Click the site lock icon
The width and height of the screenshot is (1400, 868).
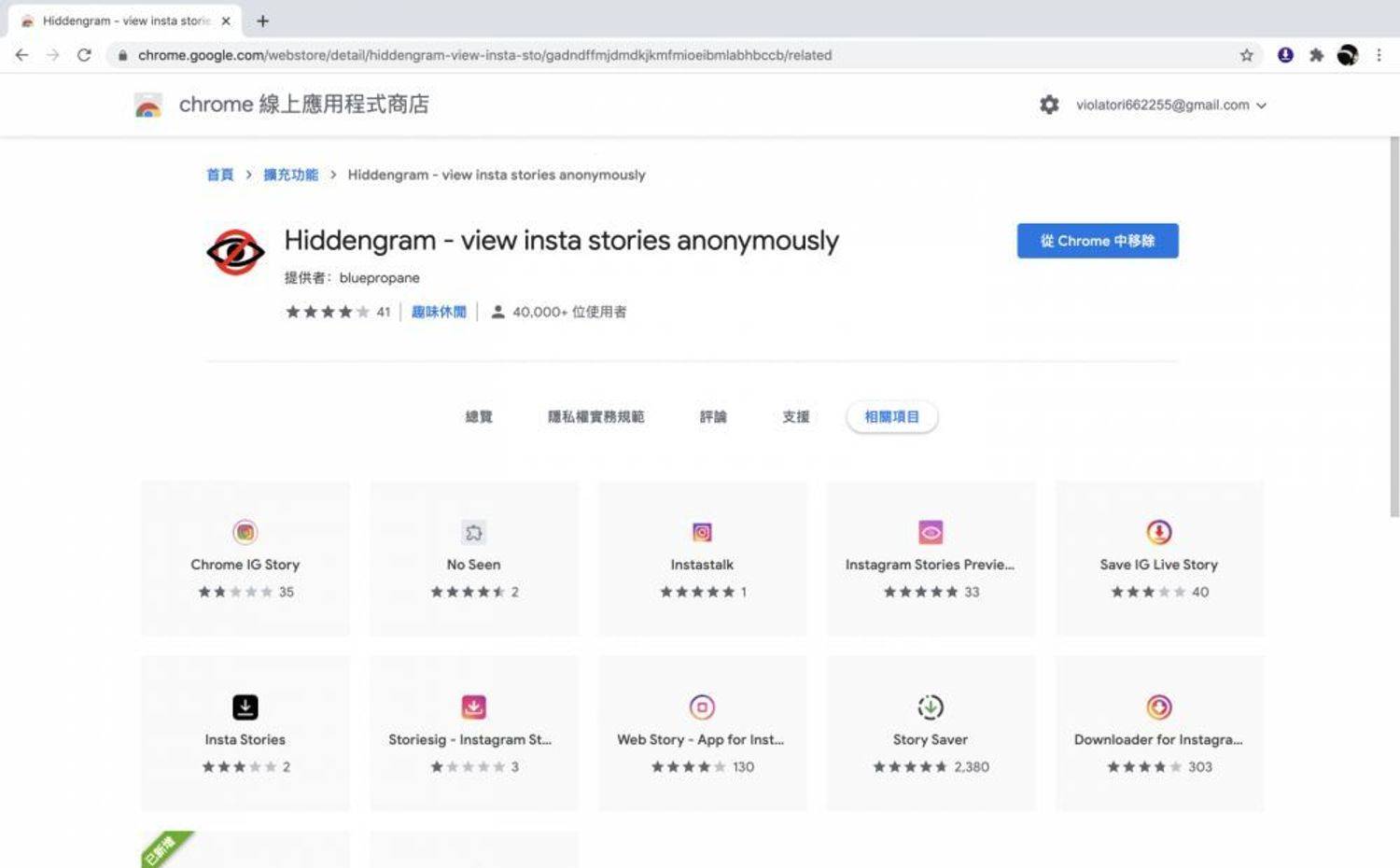(122, 55)
